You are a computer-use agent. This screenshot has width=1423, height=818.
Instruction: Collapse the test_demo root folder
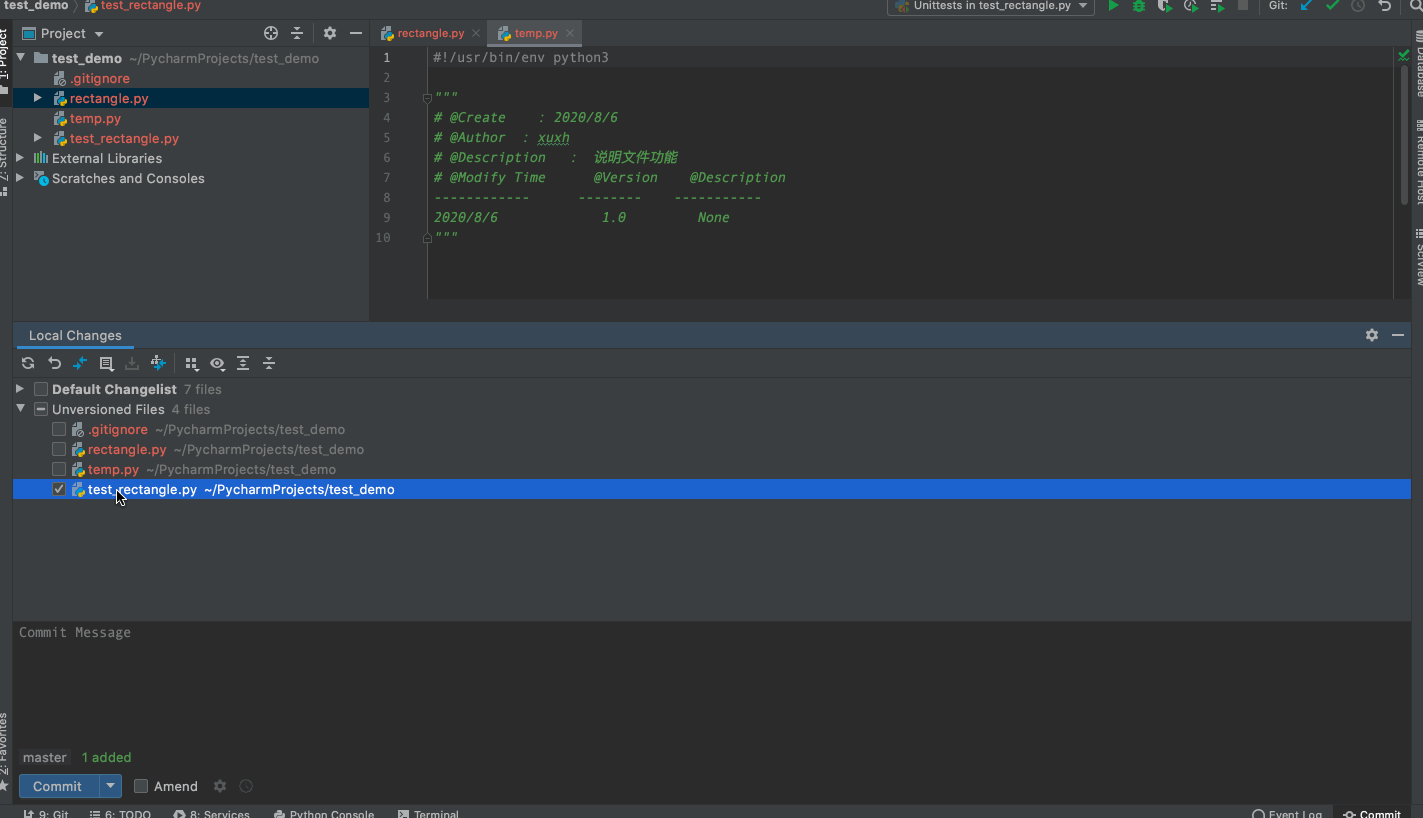click(21, 58)
